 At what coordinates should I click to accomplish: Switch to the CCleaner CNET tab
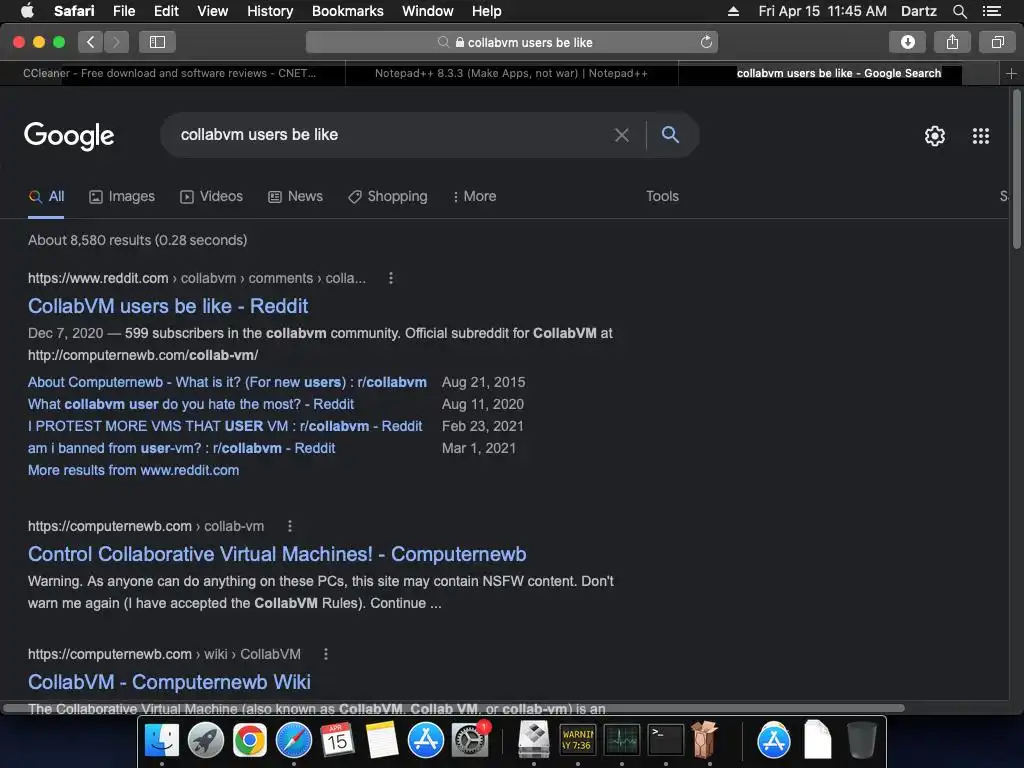click(172, 74)
